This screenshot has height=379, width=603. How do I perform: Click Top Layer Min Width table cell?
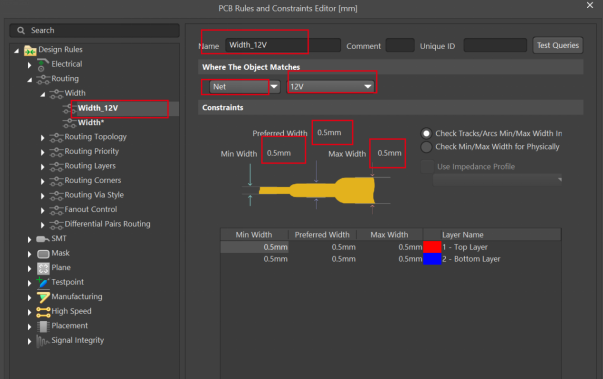254,247
